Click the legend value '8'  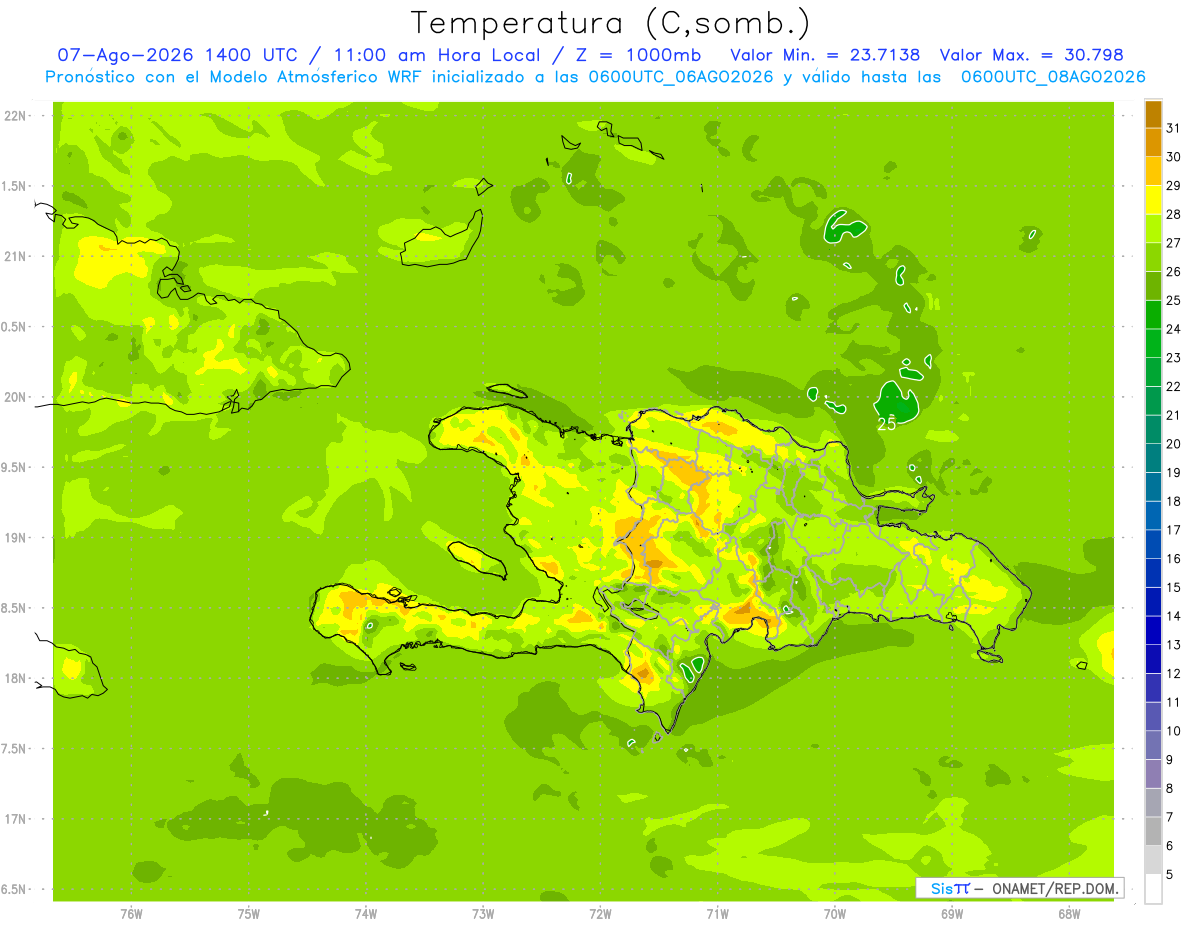coord(1169,788)
